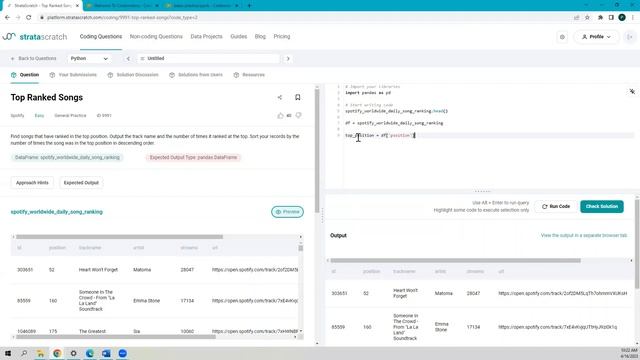Image resolution: width=640 pixels, height=360 pixels.
Task: Go to previous question with left chevron
Action: pos(128,59)
